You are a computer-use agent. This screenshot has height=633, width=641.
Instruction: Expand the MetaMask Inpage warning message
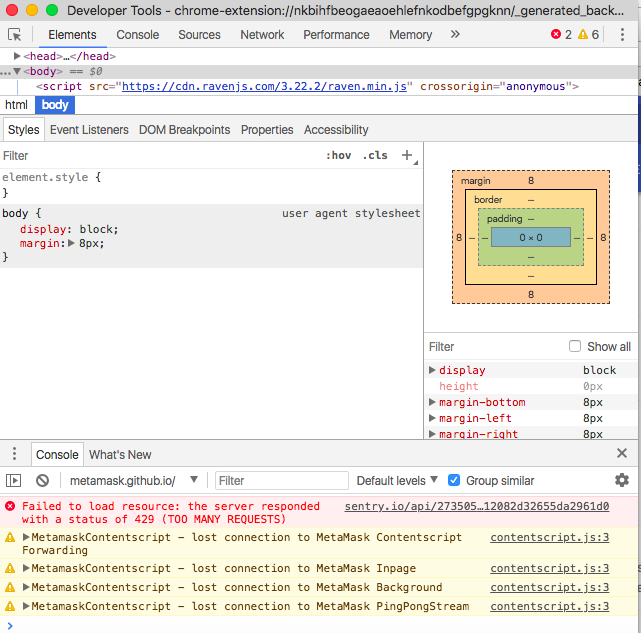coord(26,568)
